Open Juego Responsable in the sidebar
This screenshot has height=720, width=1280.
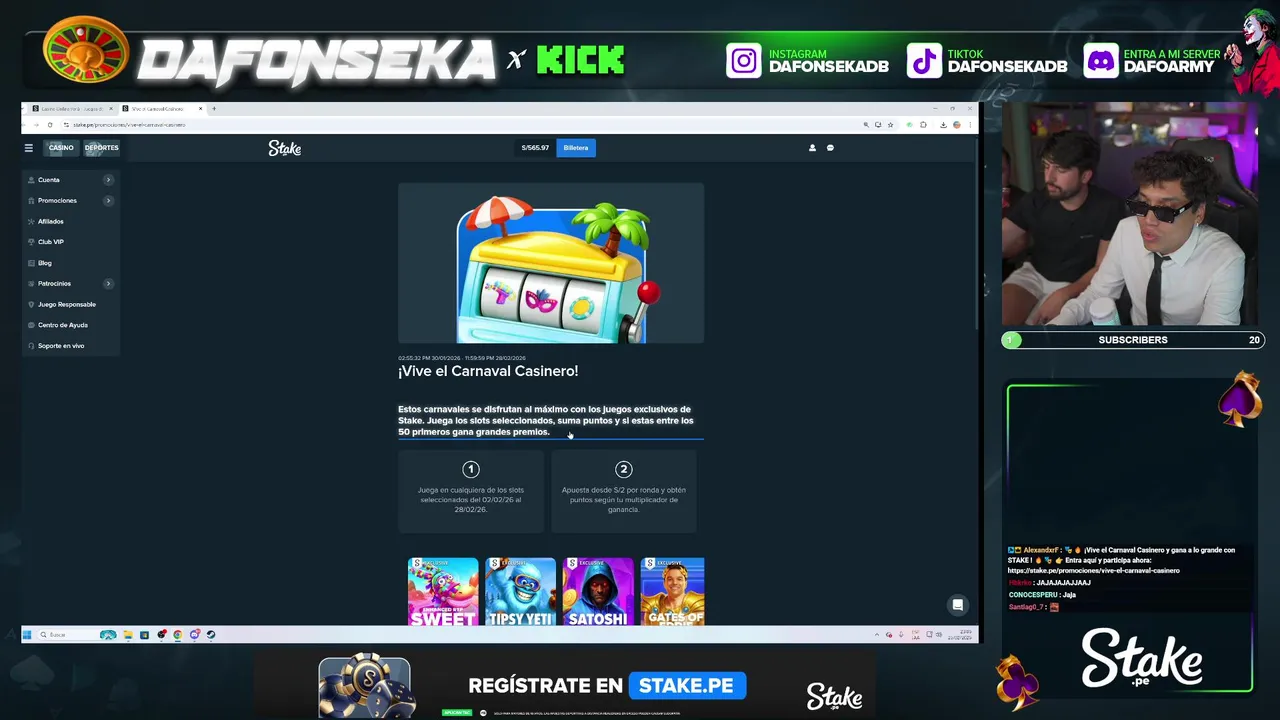67,304
